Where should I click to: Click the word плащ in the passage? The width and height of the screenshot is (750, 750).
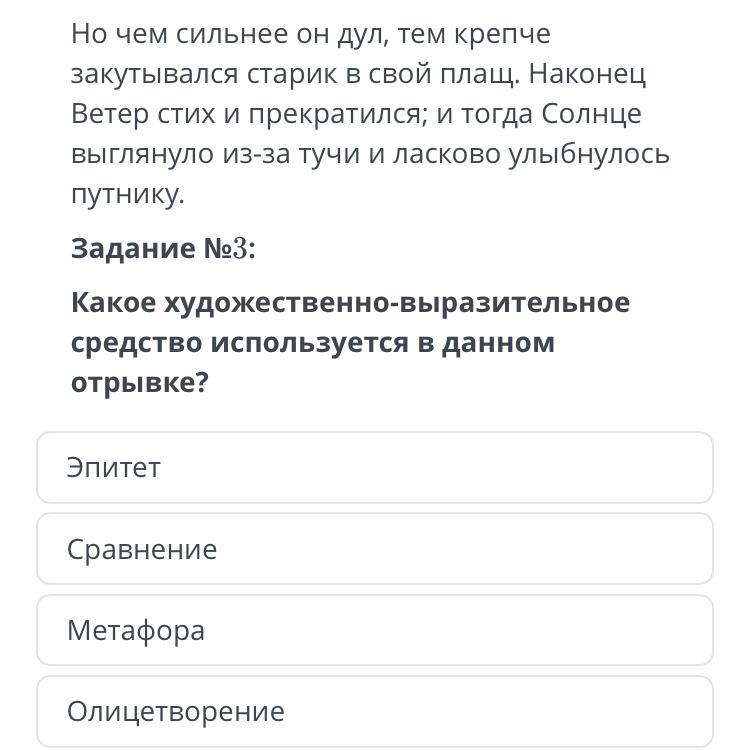[x=473, y=74]
